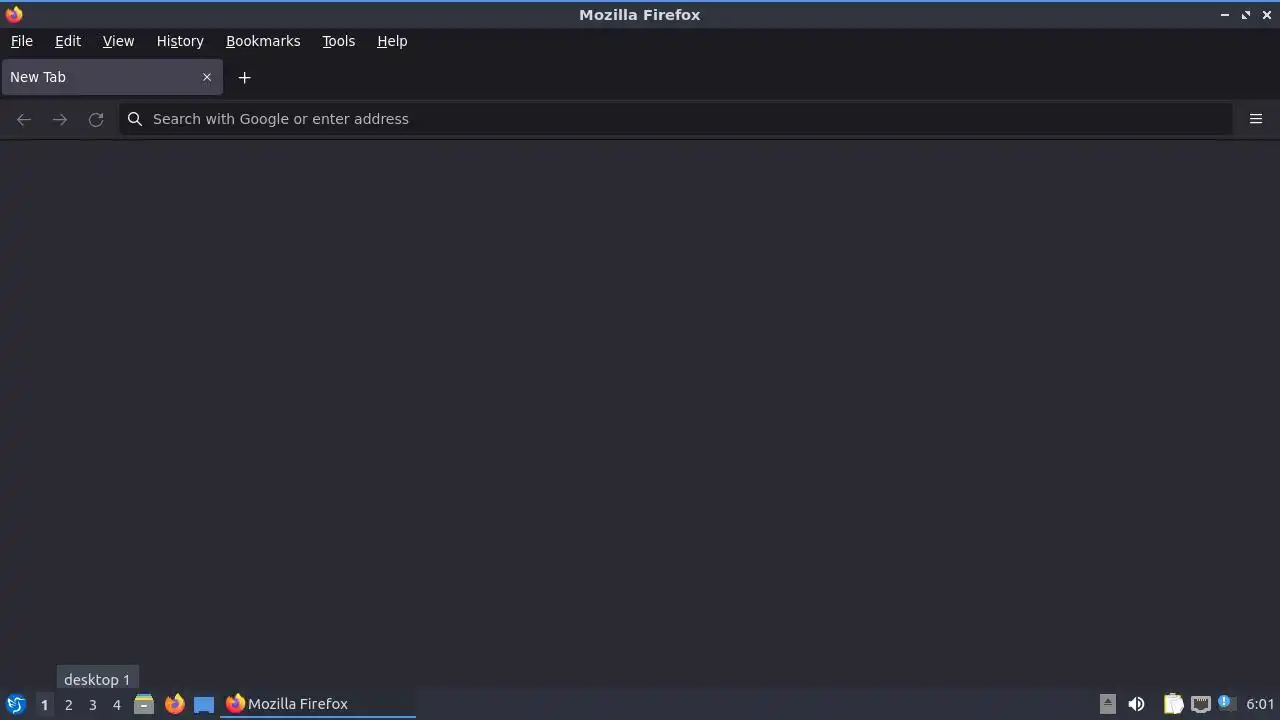Open the system start menu in the taskbar
This screenshot has height=720, width=1280.
point(15,704)
